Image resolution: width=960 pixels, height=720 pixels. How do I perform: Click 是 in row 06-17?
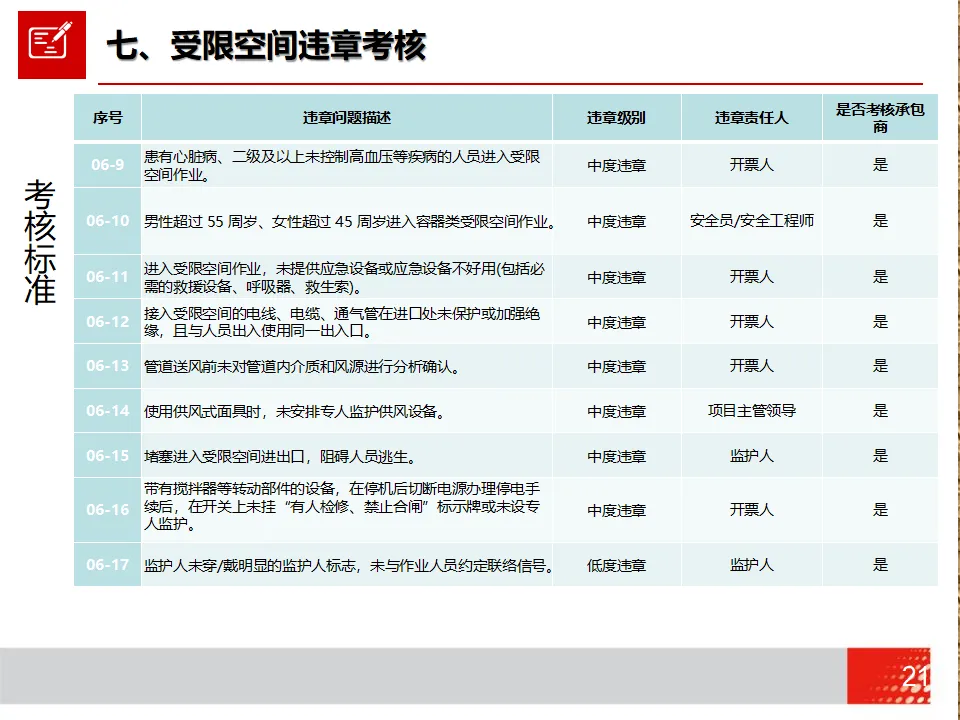coord(880,564)
